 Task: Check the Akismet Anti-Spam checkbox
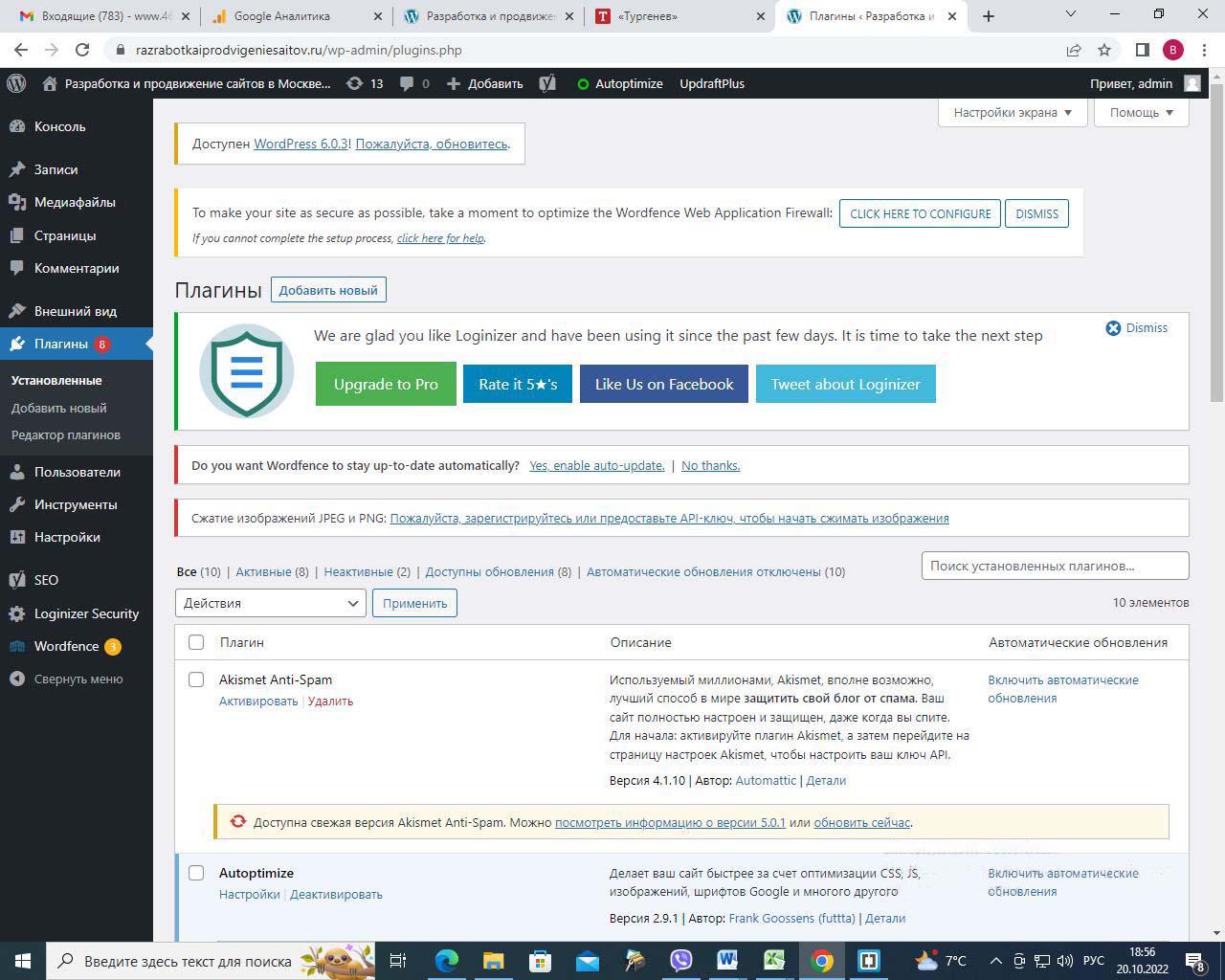tap(196, 679)
